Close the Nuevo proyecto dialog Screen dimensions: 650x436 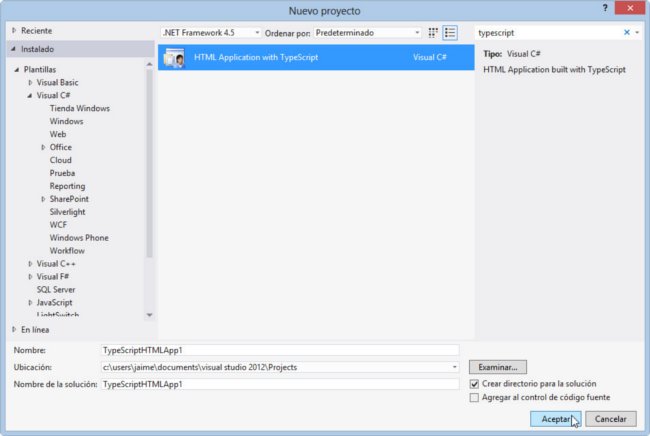tap(630, 8)
